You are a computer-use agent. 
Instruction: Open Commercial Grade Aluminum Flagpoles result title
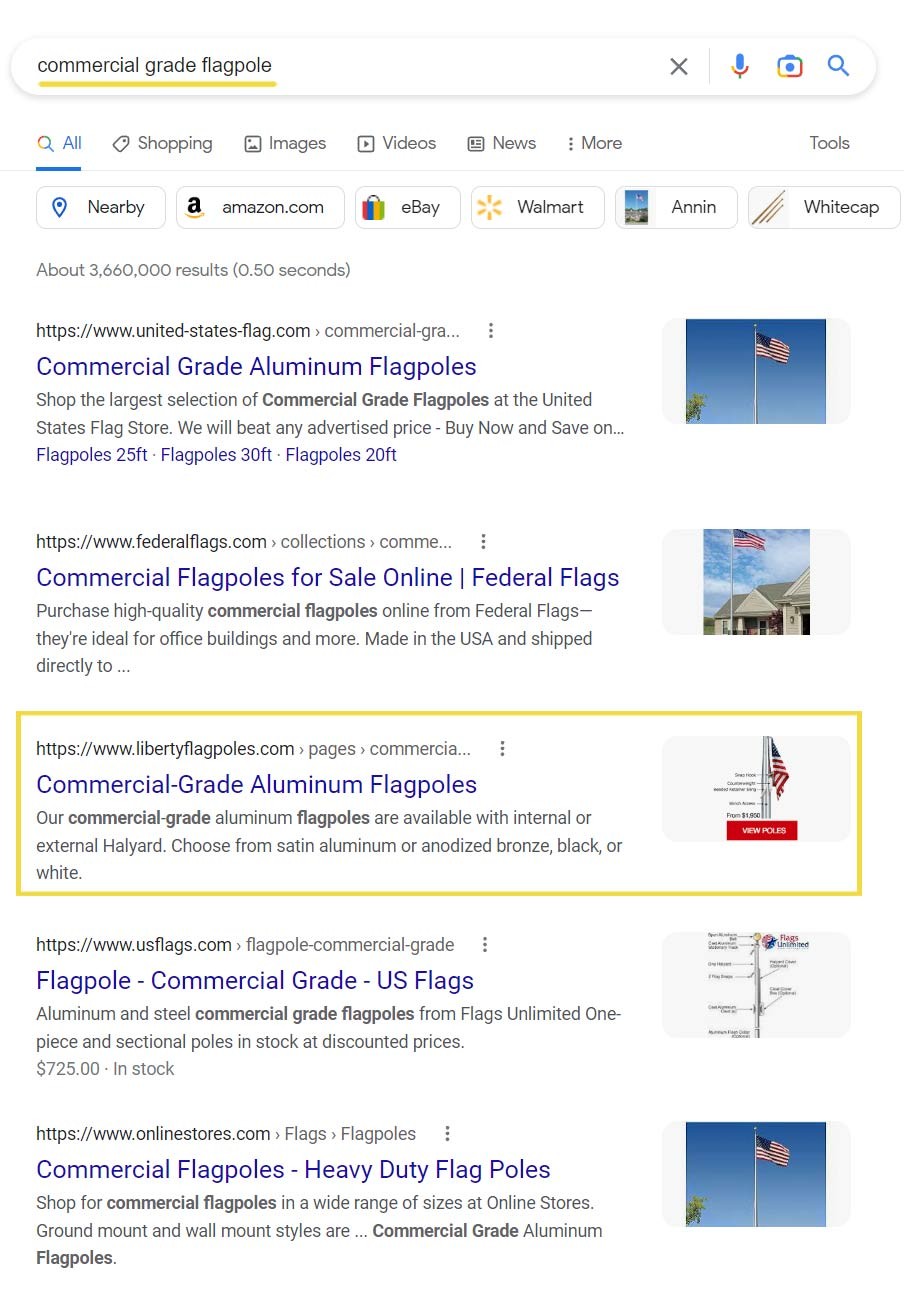(x=256, y=366)
